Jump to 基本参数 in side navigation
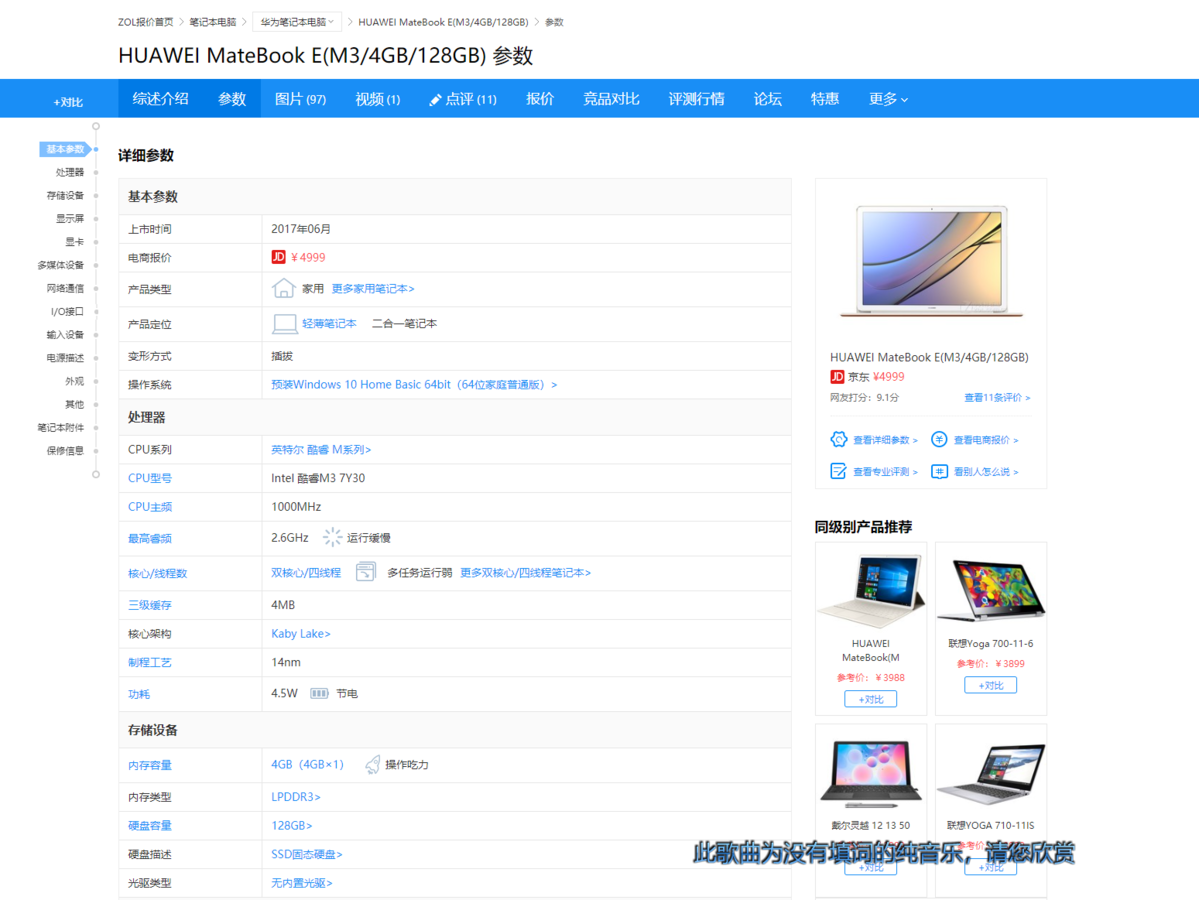1199x900 pixels. (x=65, y=149)
